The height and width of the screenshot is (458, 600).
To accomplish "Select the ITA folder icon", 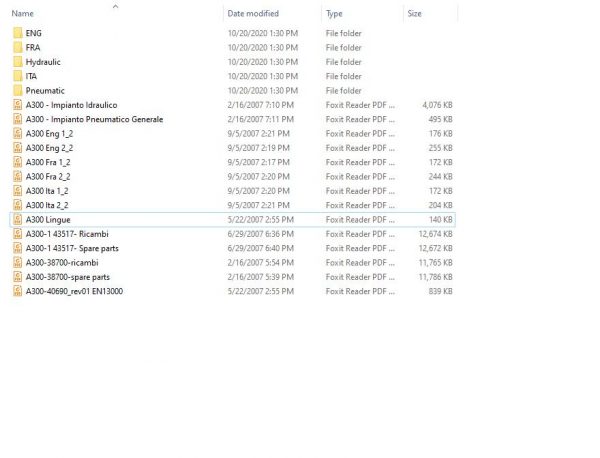I will pos(18,76).
